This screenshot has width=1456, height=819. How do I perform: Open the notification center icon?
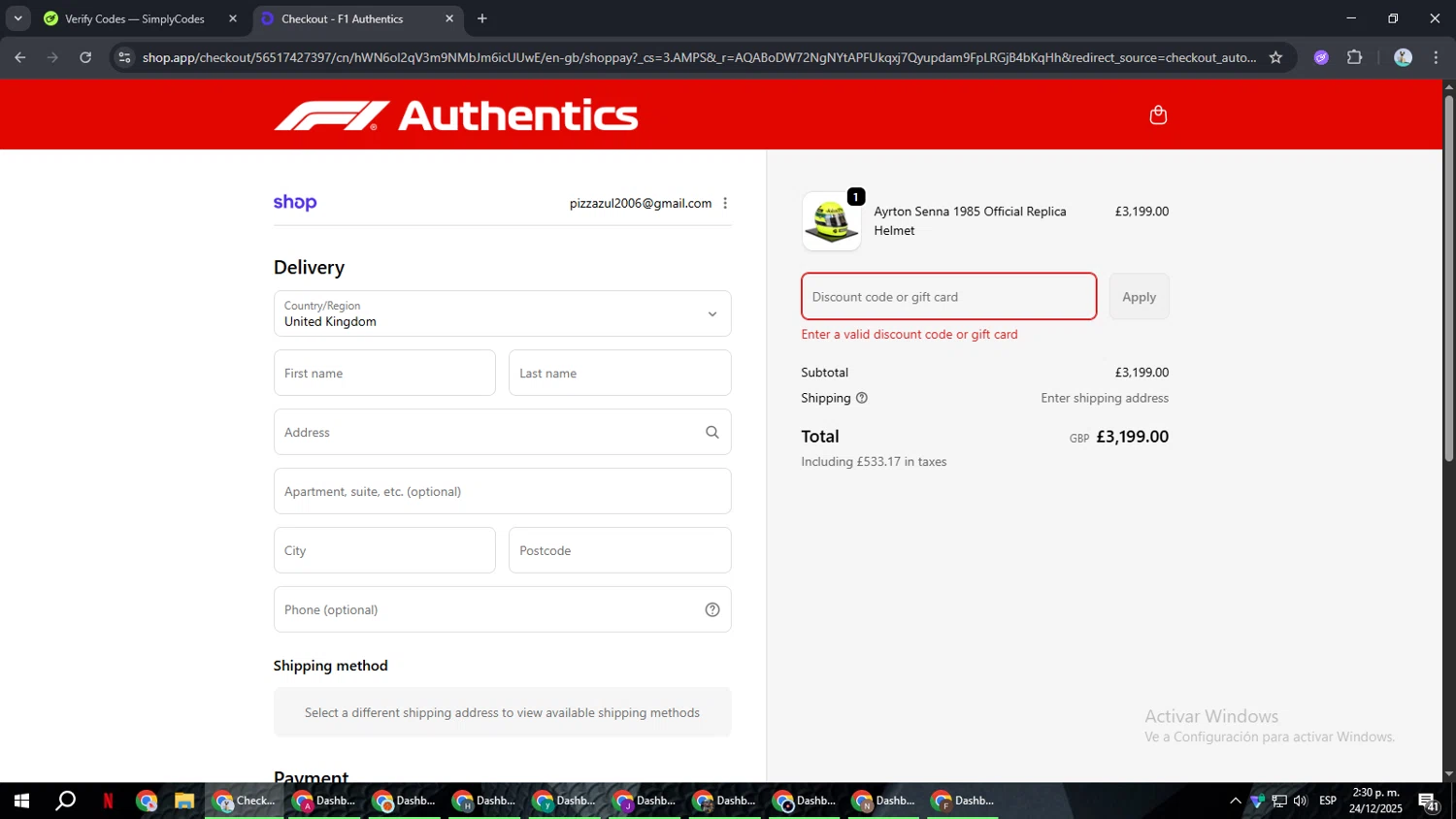1429,801
